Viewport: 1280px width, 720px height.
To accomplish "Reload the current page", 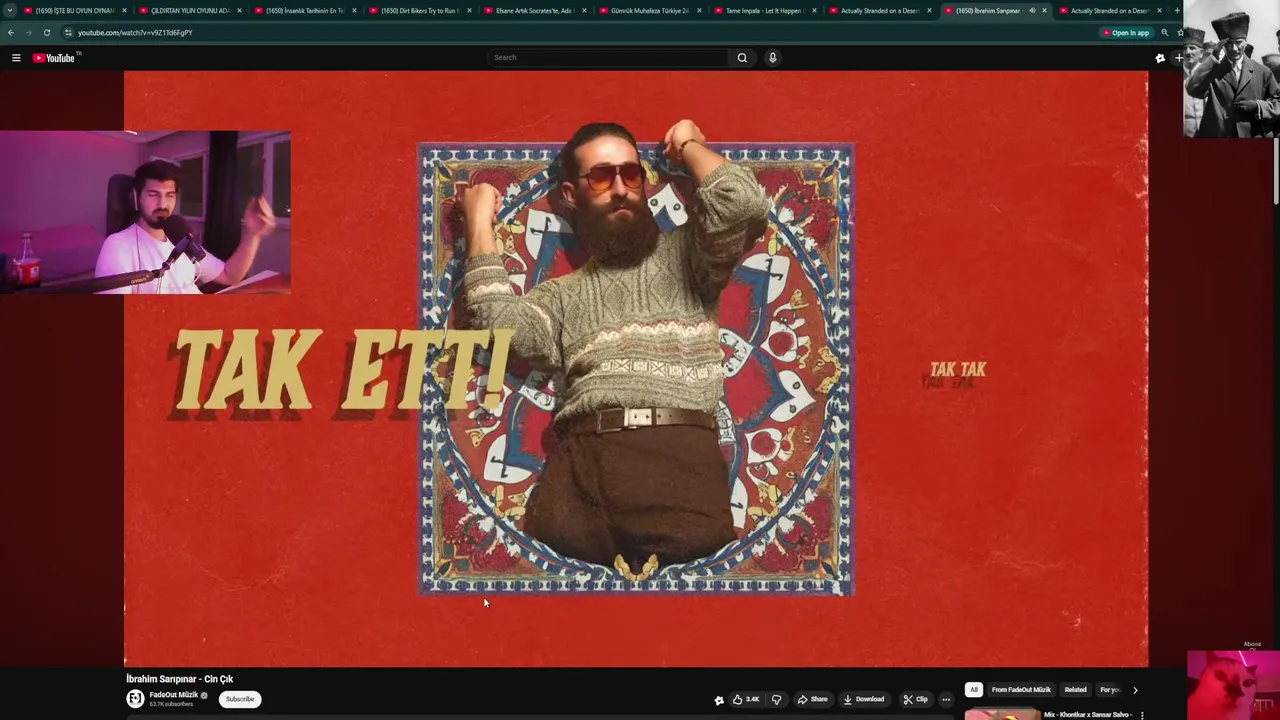I will [x=46, y=33].
